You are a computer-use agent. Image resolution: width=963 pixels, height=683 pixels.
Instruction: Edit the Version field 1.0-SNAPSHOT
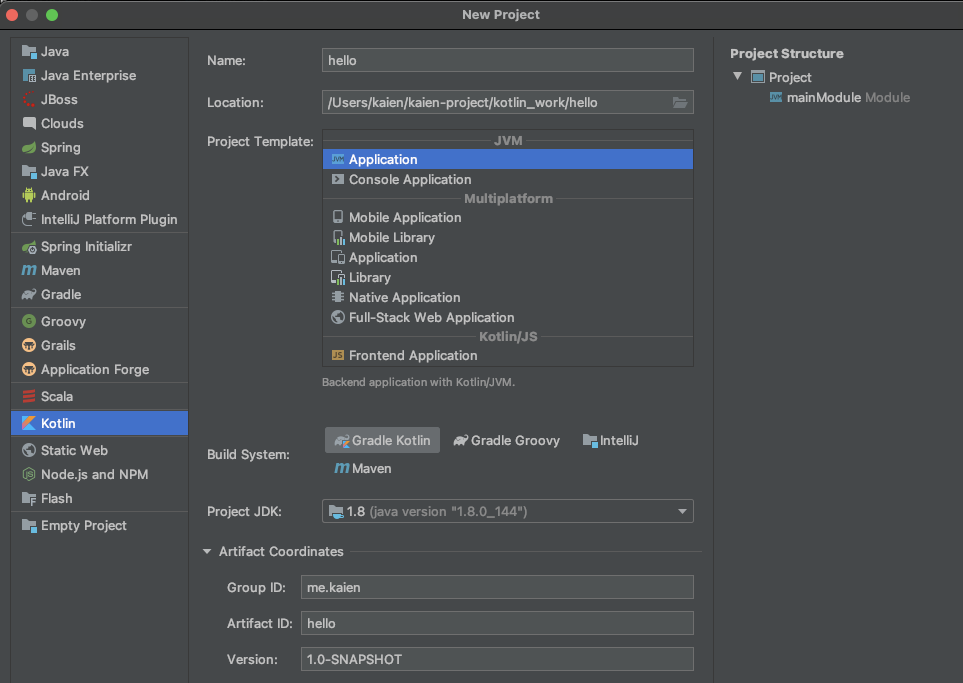tap(497, 659)
